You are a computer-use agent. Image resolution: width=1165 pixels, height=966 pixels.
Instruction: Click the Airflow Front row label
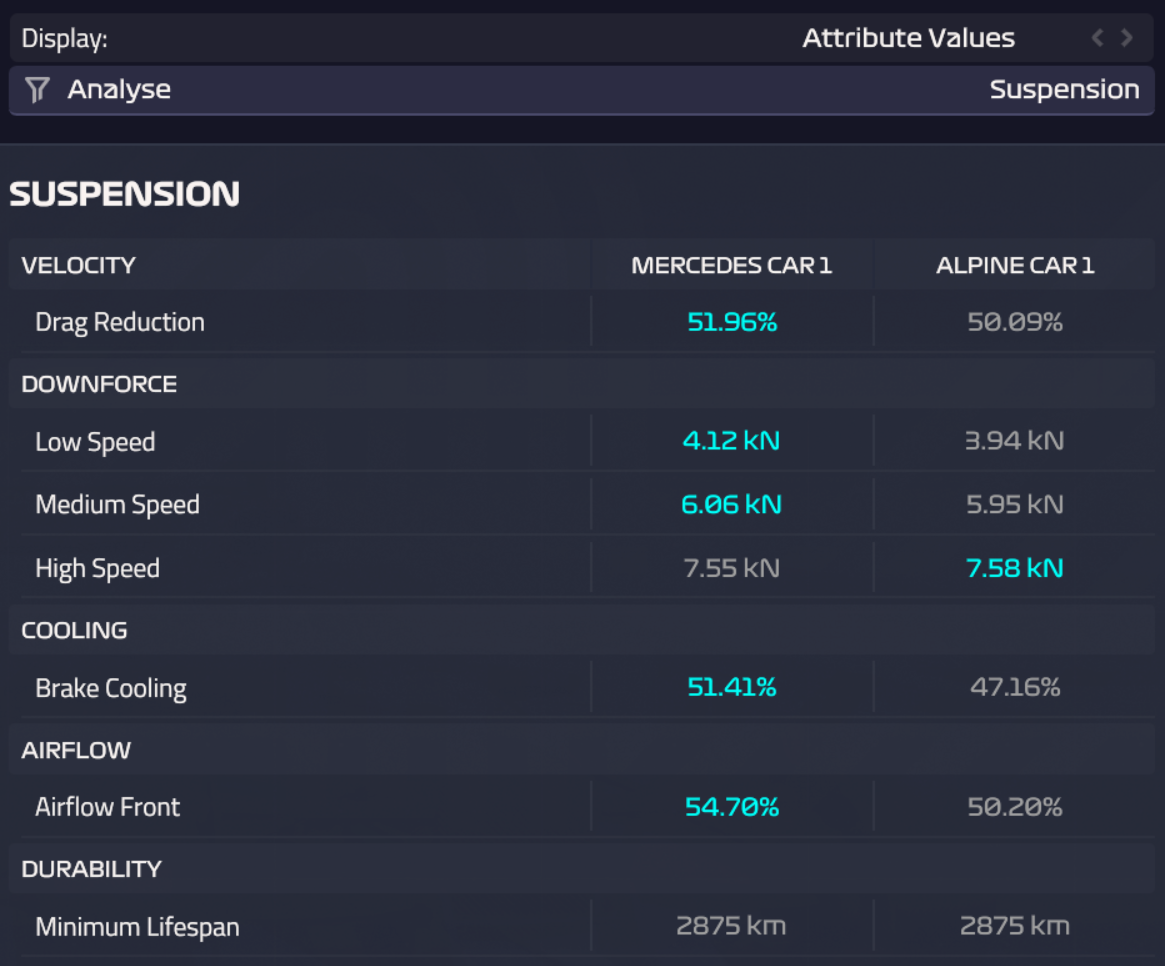(108, 807)
